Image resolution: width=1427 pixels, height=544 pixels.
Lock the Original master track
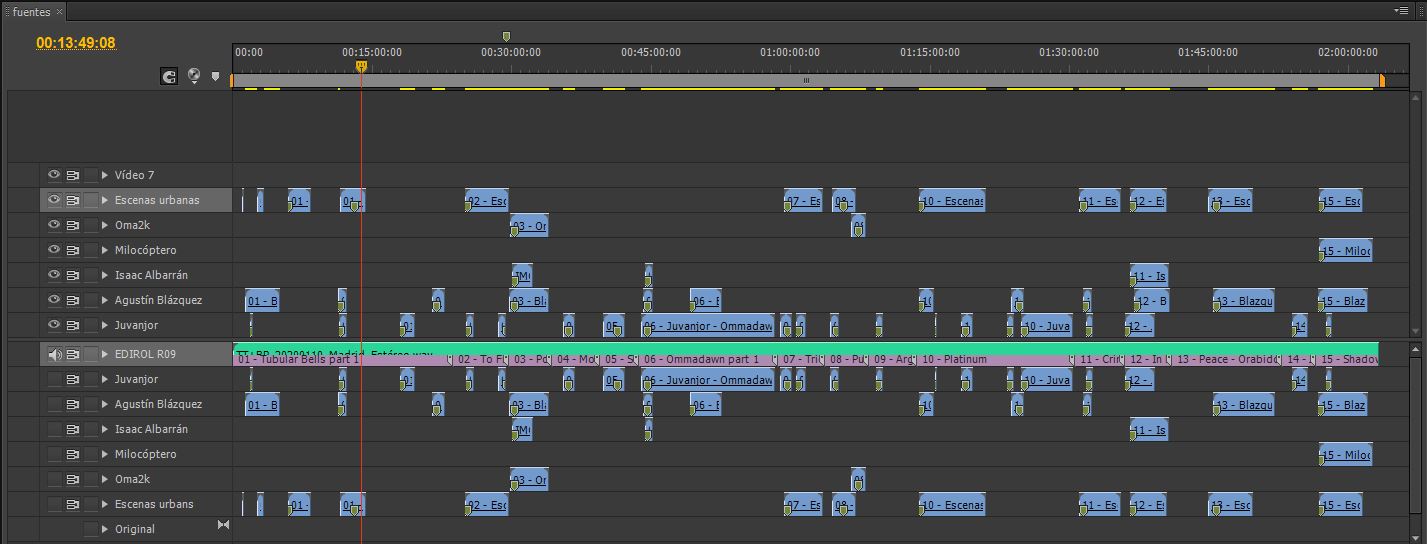pos(91,529)
